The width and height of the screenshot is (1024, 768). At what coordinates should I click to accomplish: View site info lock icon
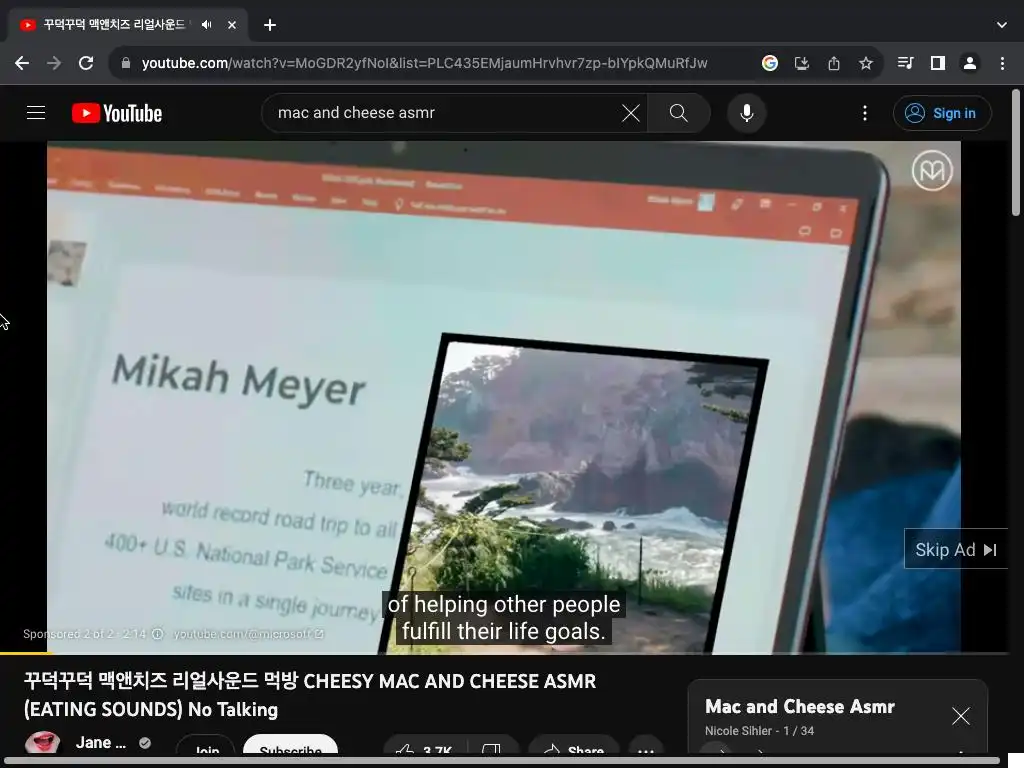click(x=126, y=63)
